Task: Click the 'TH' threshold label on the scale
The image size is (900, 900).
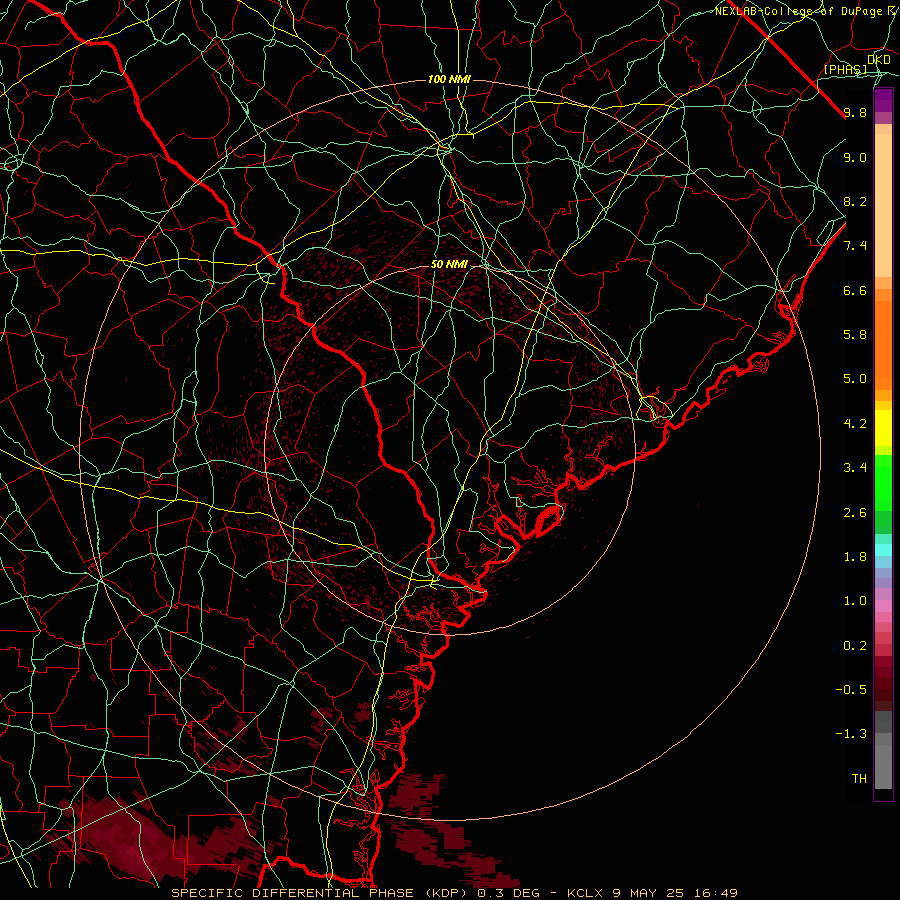Action: (859, 779)
